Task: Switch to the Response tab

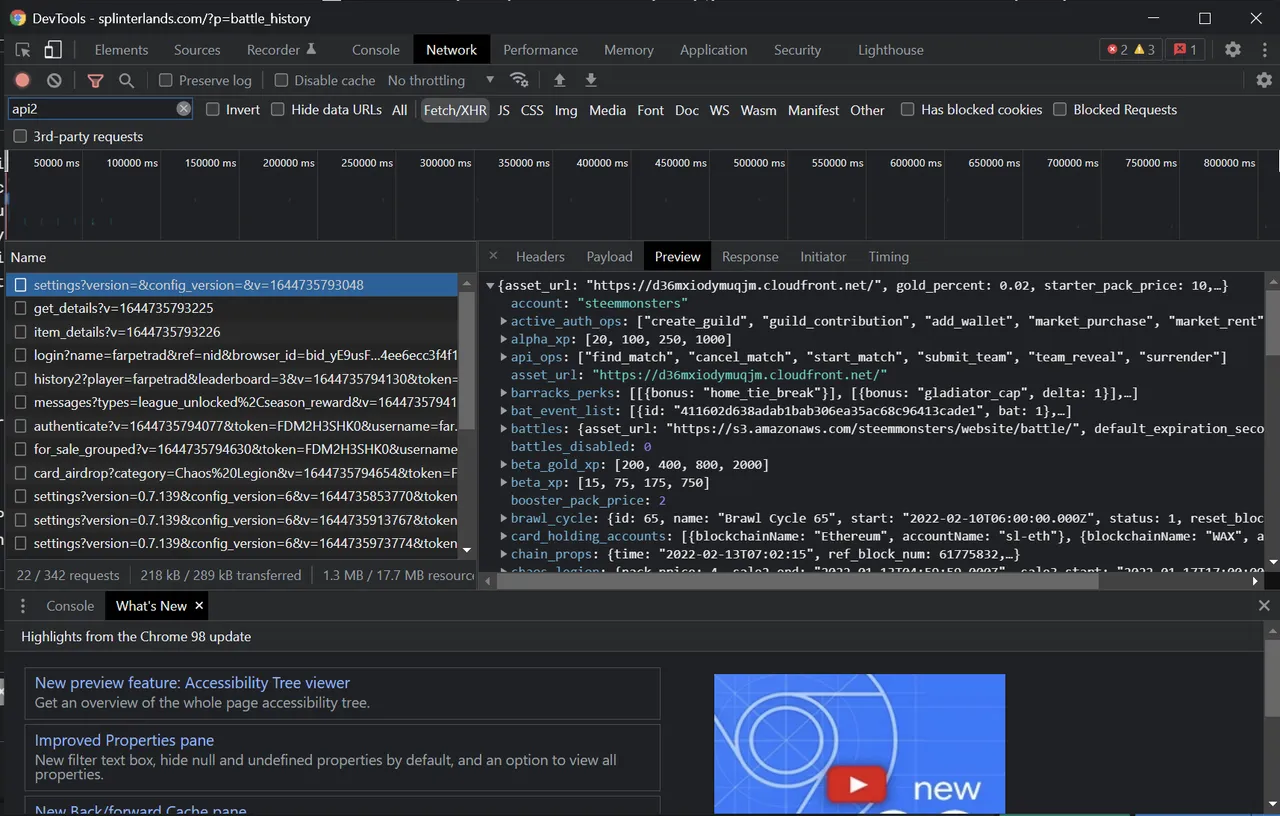Action: (750, 256)
